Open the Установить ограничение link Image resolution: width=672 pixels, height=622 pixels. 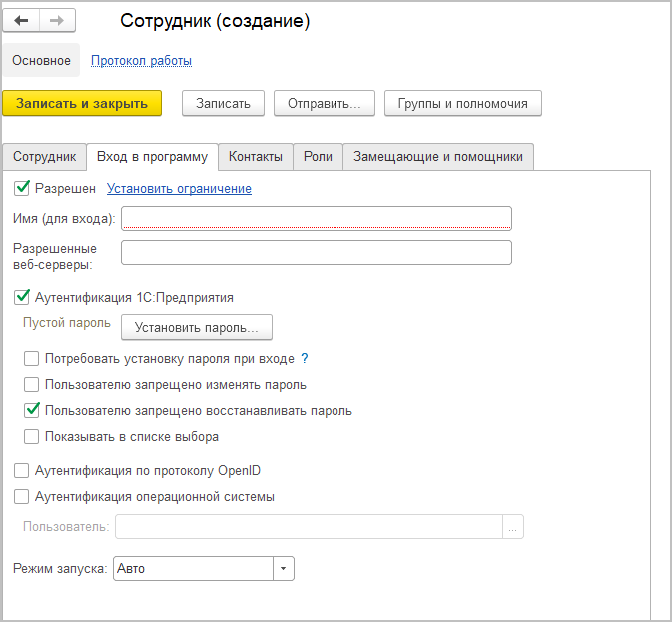coord(179,188)
